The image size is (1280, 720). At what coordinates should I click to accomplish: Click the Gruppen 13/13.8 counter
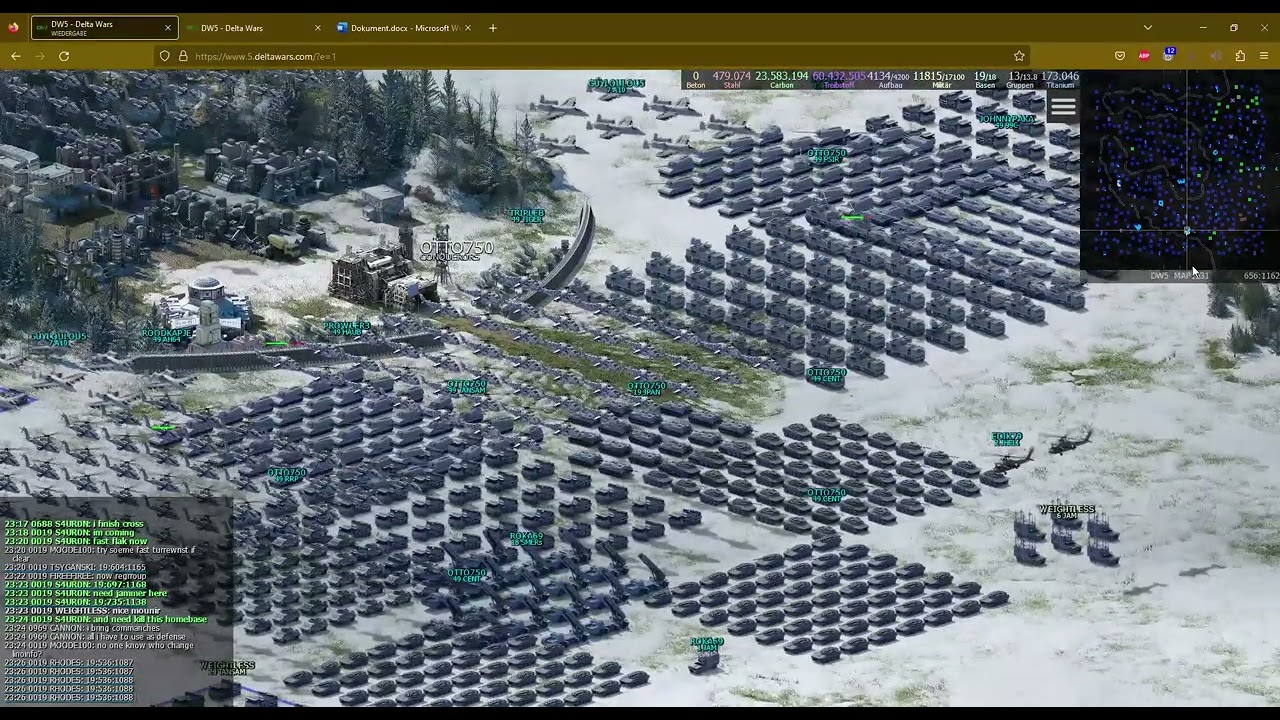click(x=1022, y=80)
